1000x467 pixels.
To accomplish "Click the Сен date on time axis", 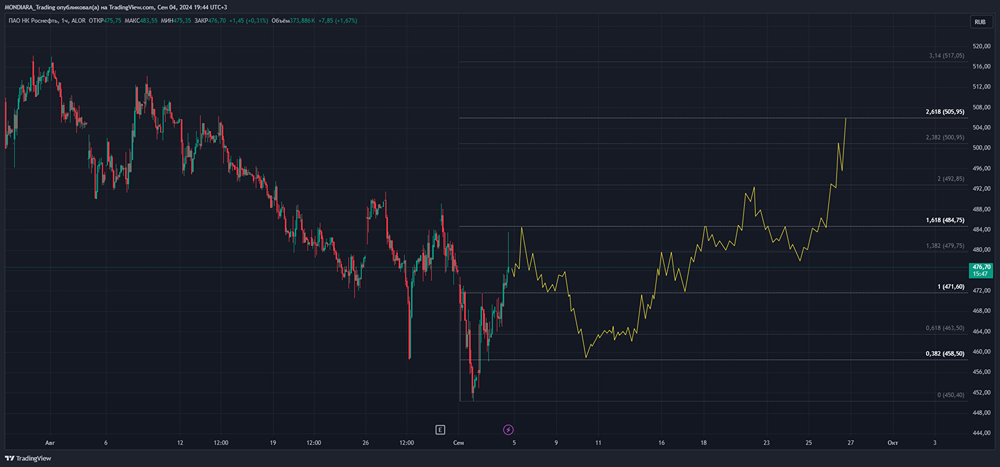I will pyautogui.click(x=459, y=441).
